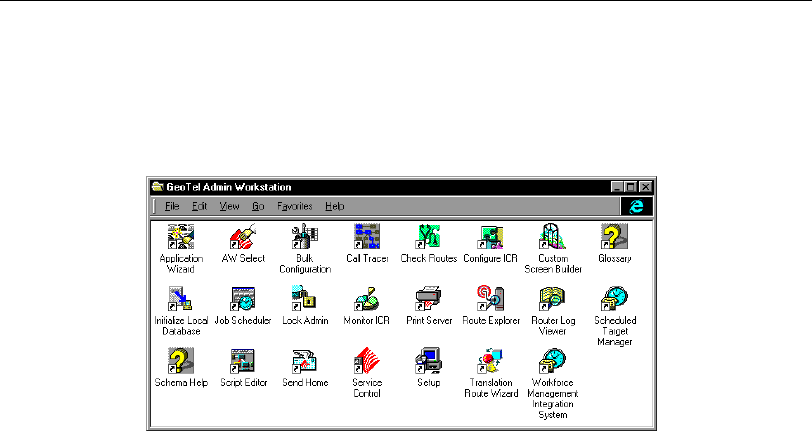Viewport: 812px width, 431px height.
Task: Launch Bulk Configuration tool
Action: pyautogui.click(x=305, y=237)
